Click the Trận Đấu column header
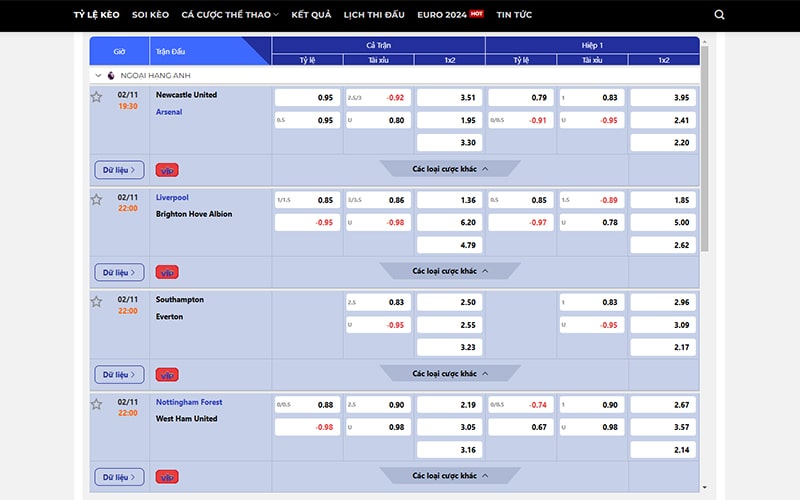The height and width of the screenshot is (500, 800). 210,51
